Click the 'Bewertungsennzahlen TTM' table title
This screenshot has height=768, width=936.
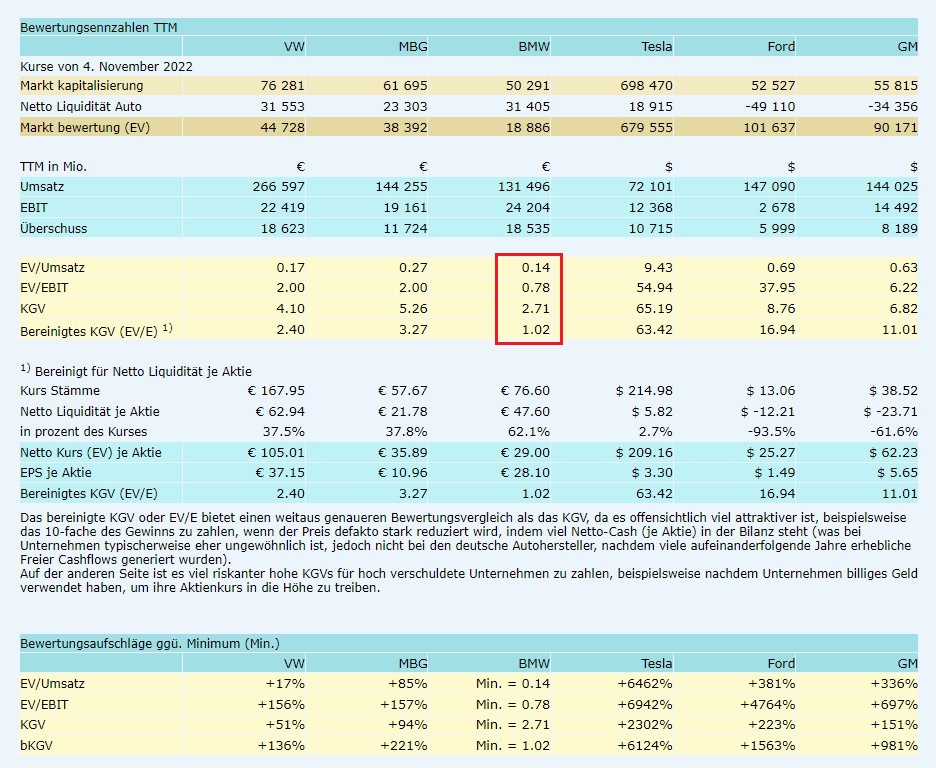(x=98, y=27)
